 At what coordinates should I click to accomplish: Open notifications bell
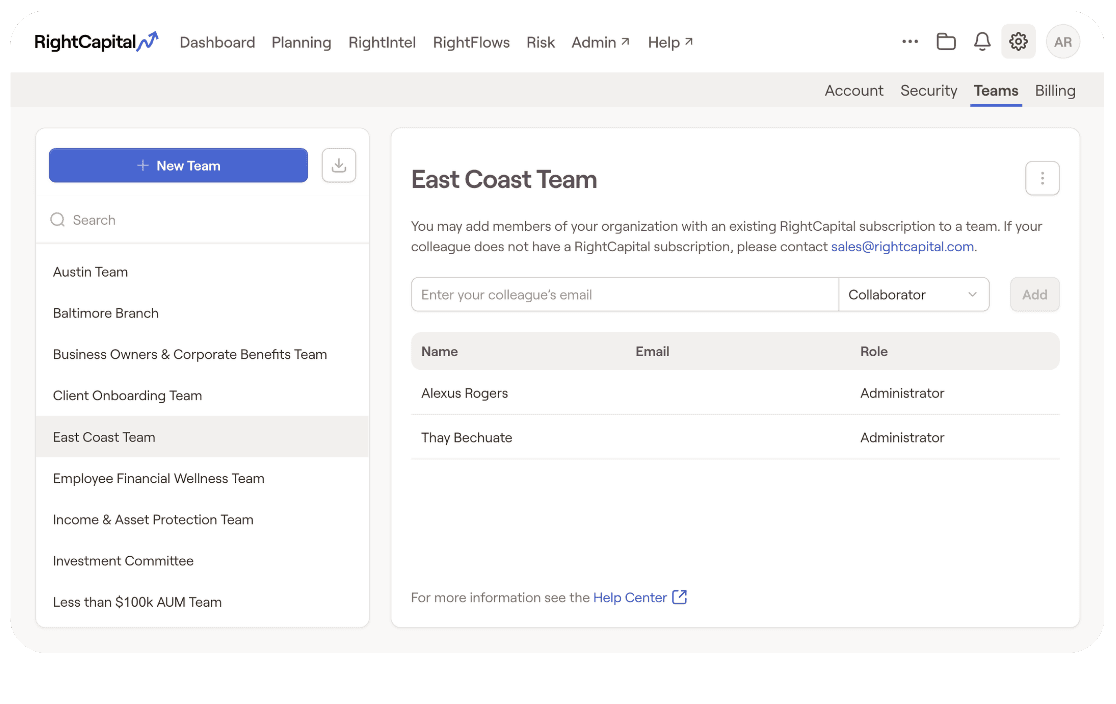pyautogui.click(x=982, y=42)
